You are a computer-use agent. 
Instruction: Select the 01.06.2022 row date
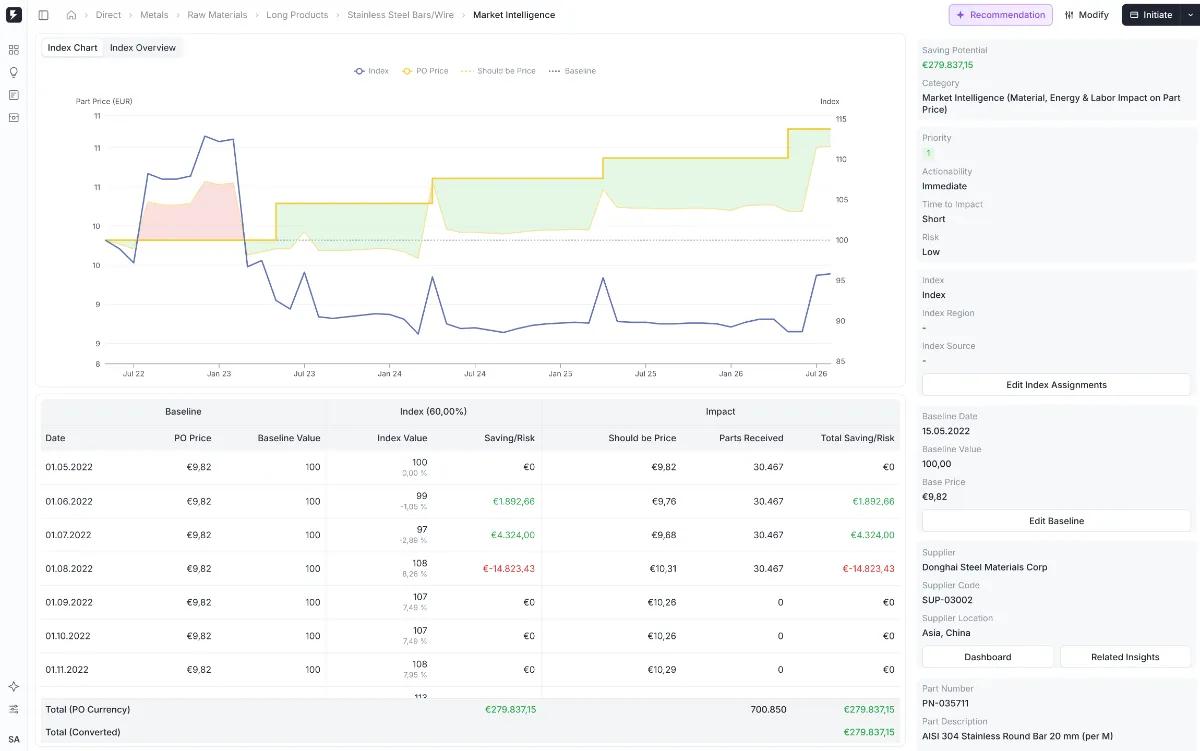coord(69,501)
